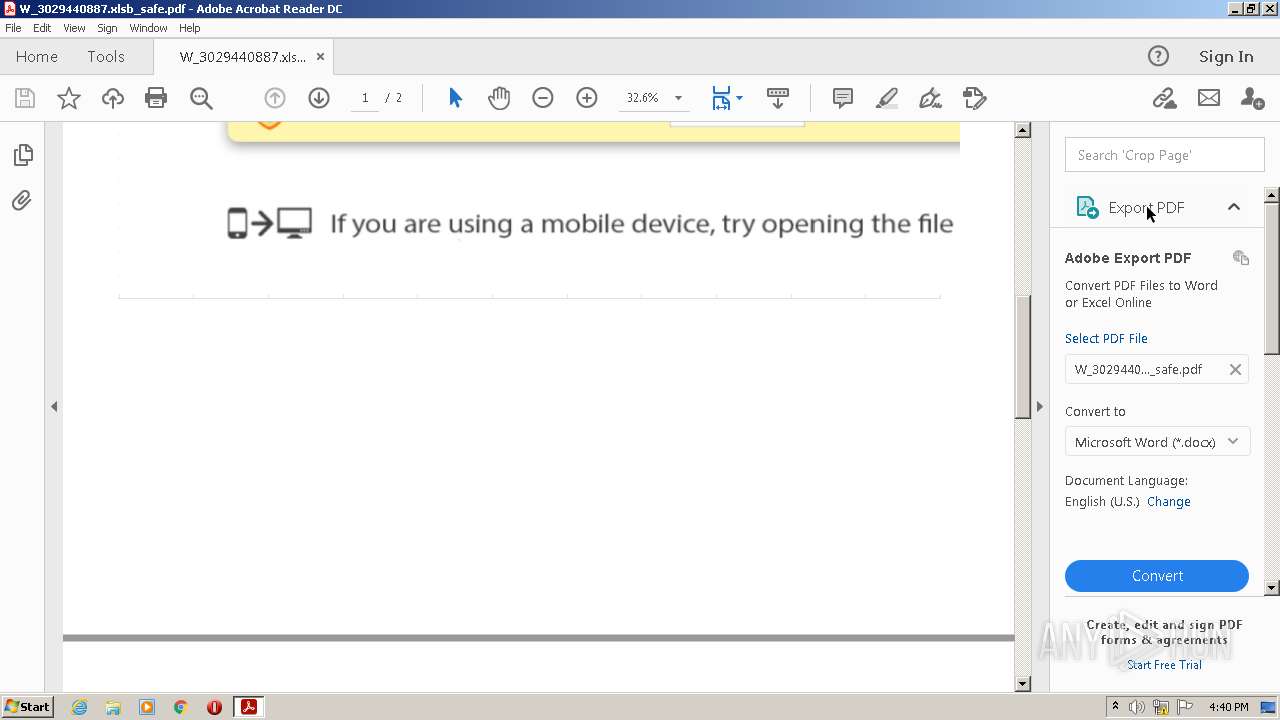Viewport: 1280px width, 720px height.
Task: Zoom out with the minus button
Action: point(543,98)
